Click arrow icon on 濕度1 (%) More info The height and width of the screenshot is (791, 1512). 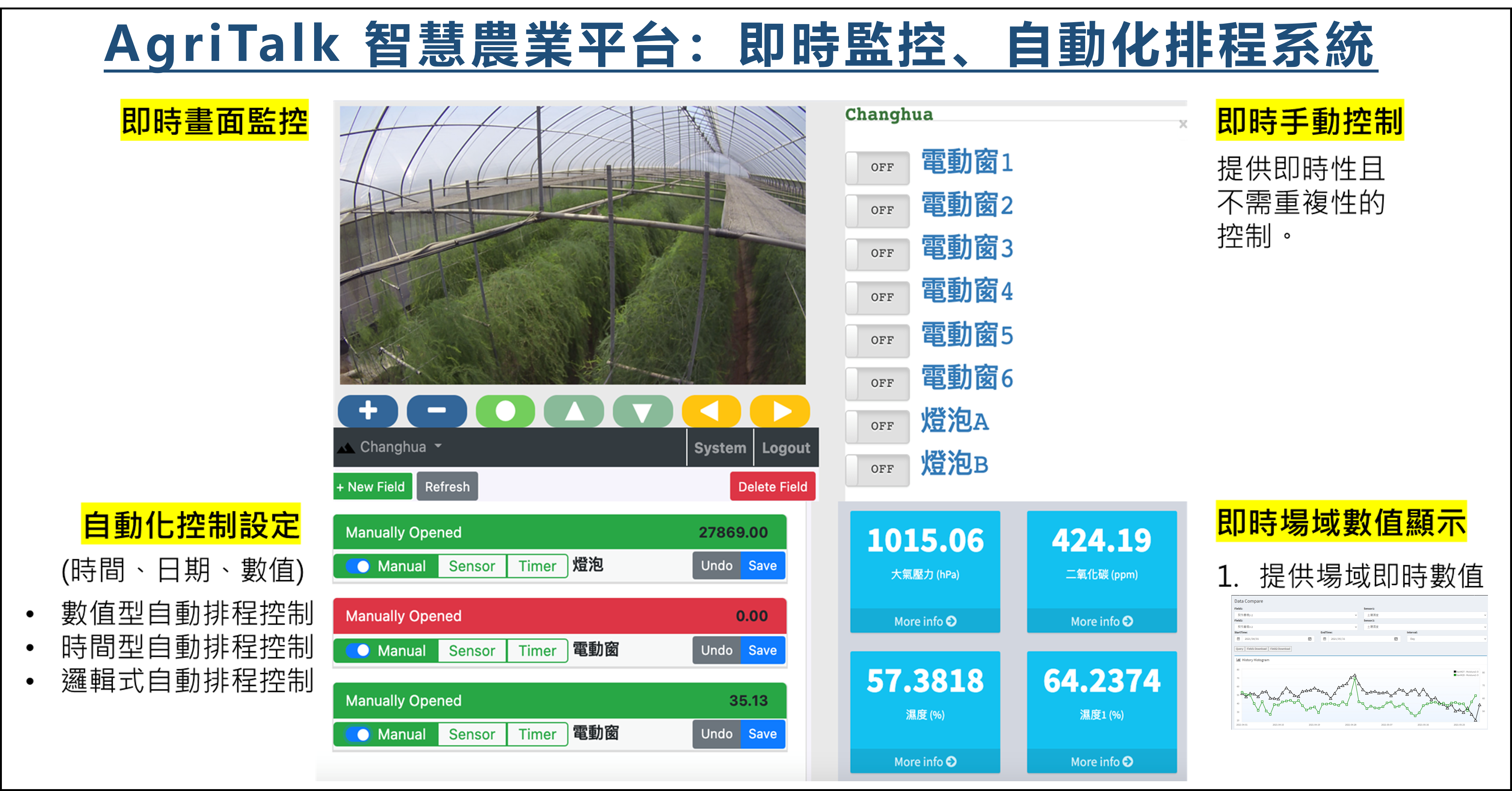point(1128,761)
